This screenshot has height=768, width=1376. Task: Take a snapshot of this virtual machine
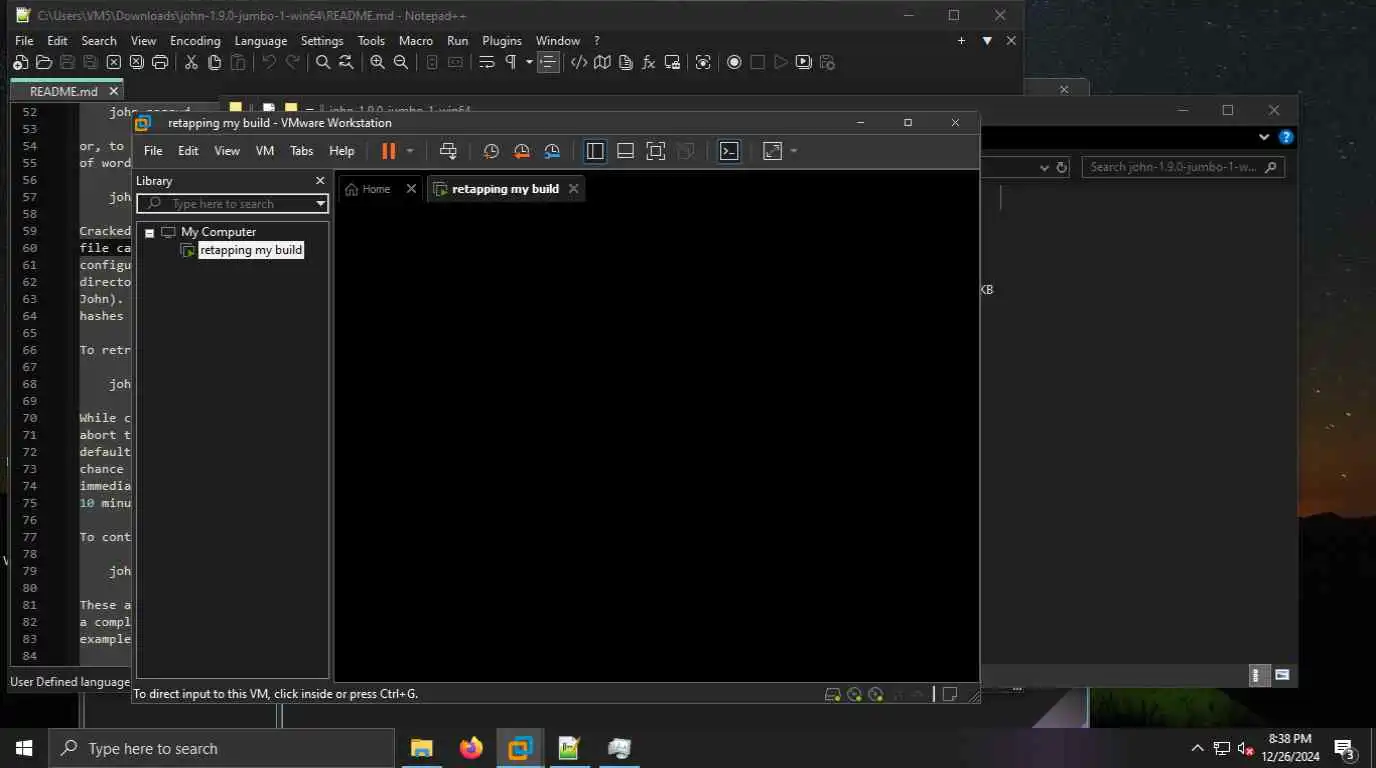tap(491, 151)
